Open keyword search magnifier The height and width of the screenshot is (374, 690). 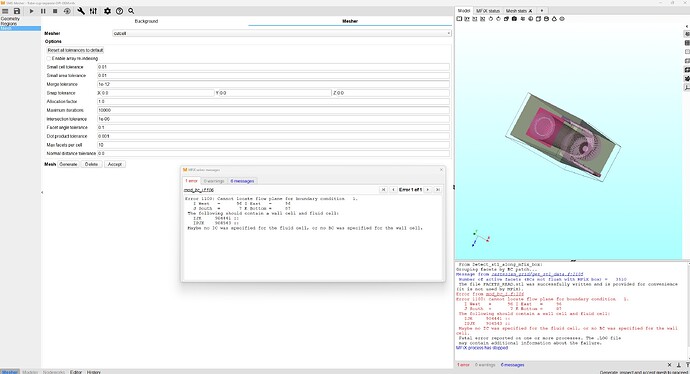(x=131, y=11)
